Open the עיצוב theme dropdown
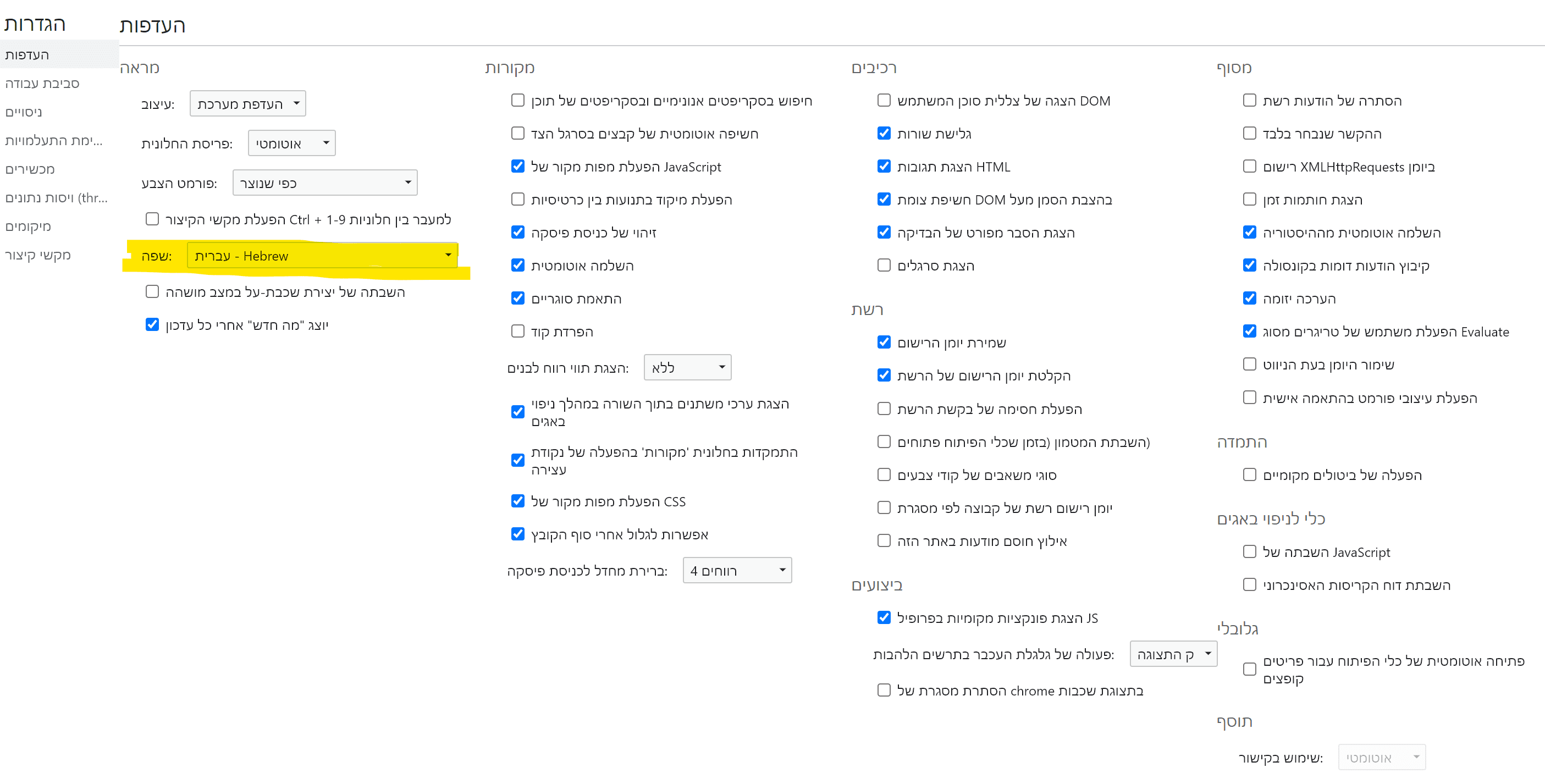Viewport: 1545px width, 784px height. click(247, 104)
